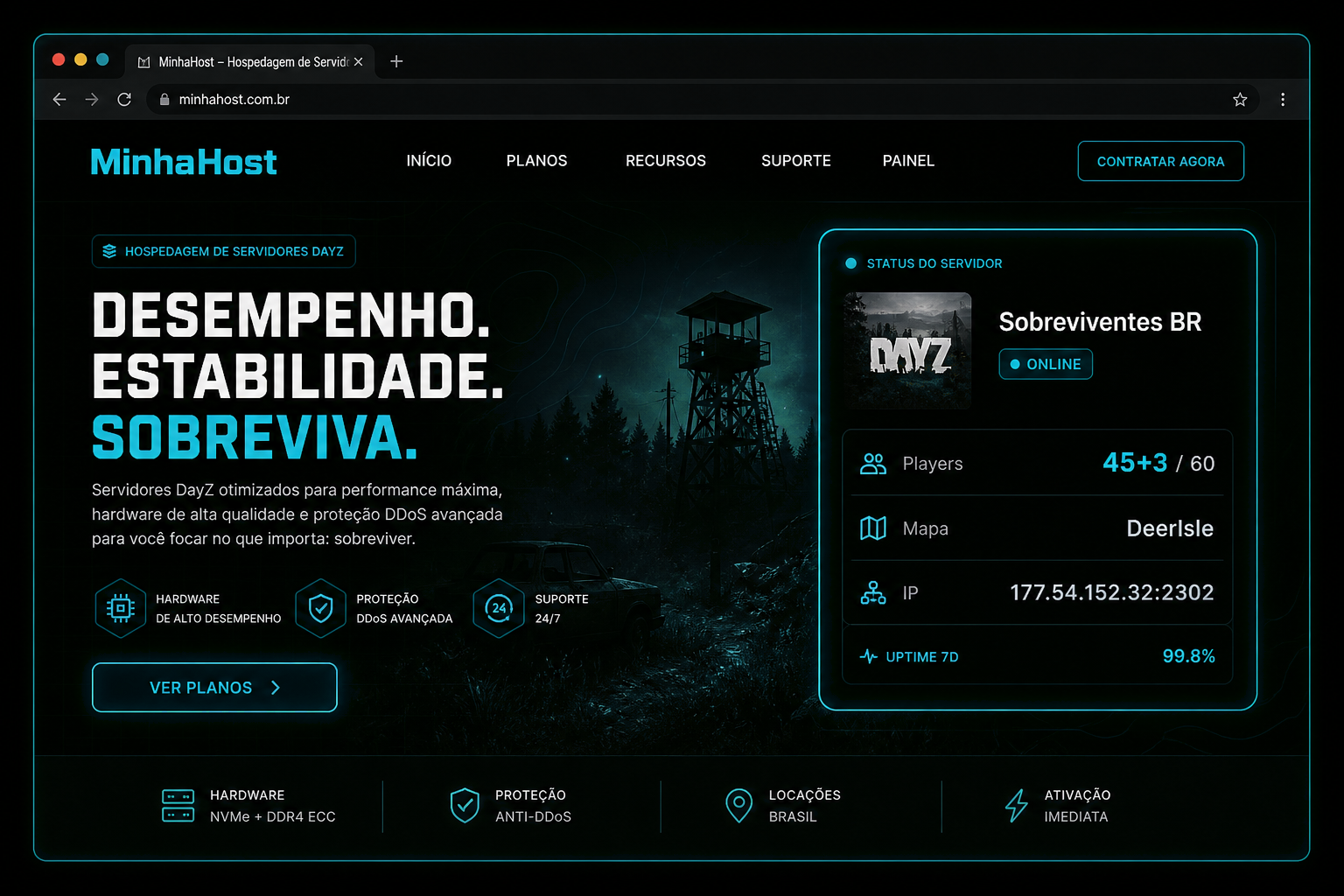The width and height of the screenshot is (1344, 896).
Task: Click the DayZ server thumbnail image
Action: 908,351
